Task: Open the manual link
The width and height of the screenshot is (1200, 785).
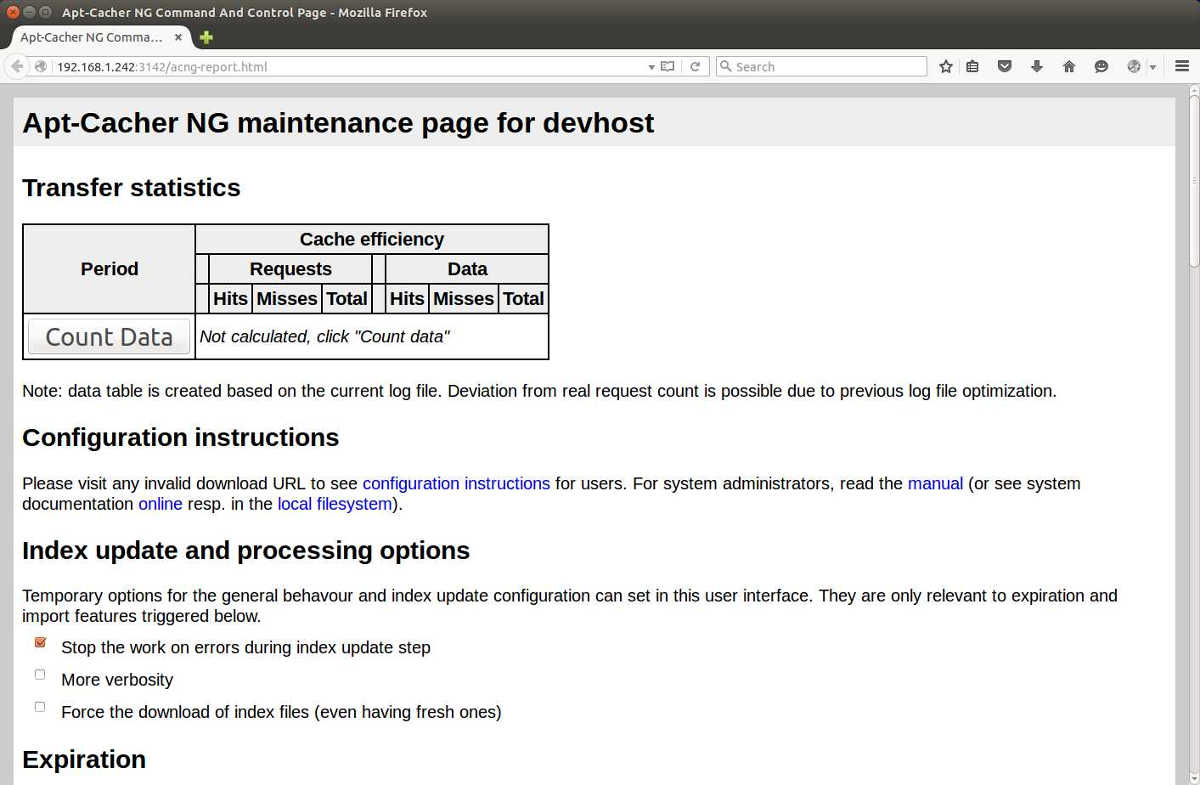Action: point(935,483)
